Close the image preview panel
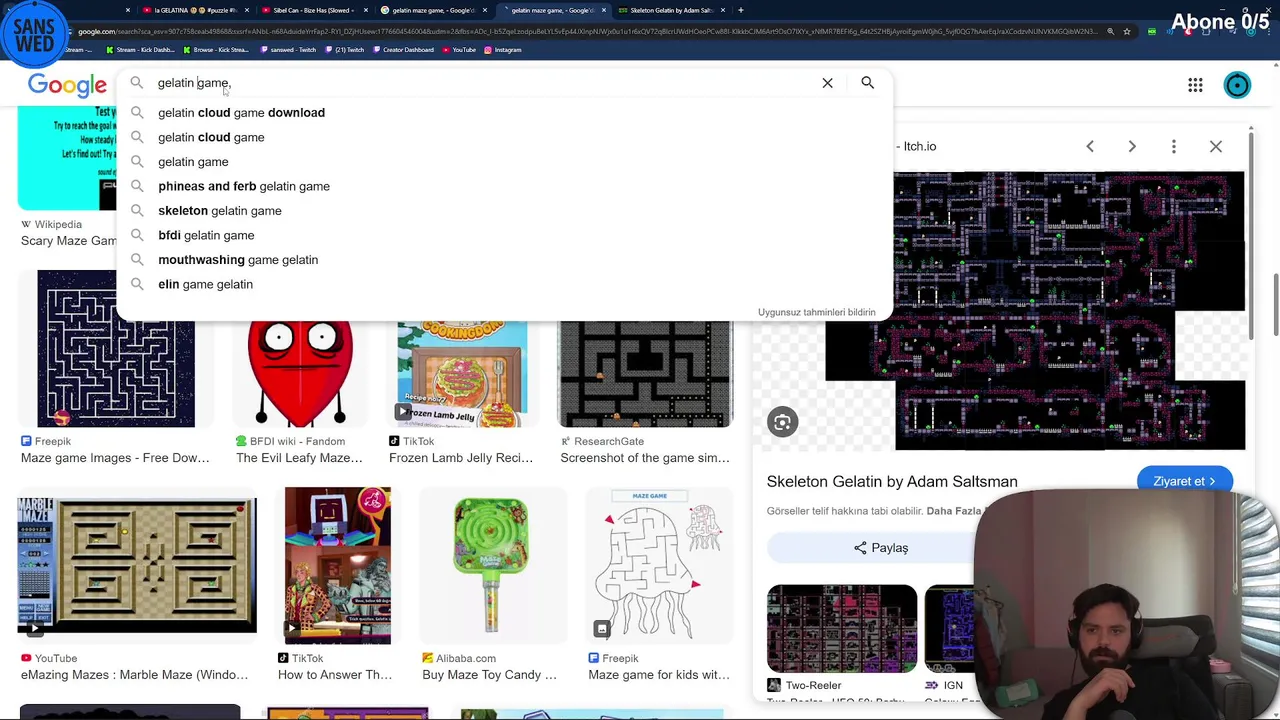Image resolution: width=1280 pixels, height=720 pixels. click(x=1216, y=146)
